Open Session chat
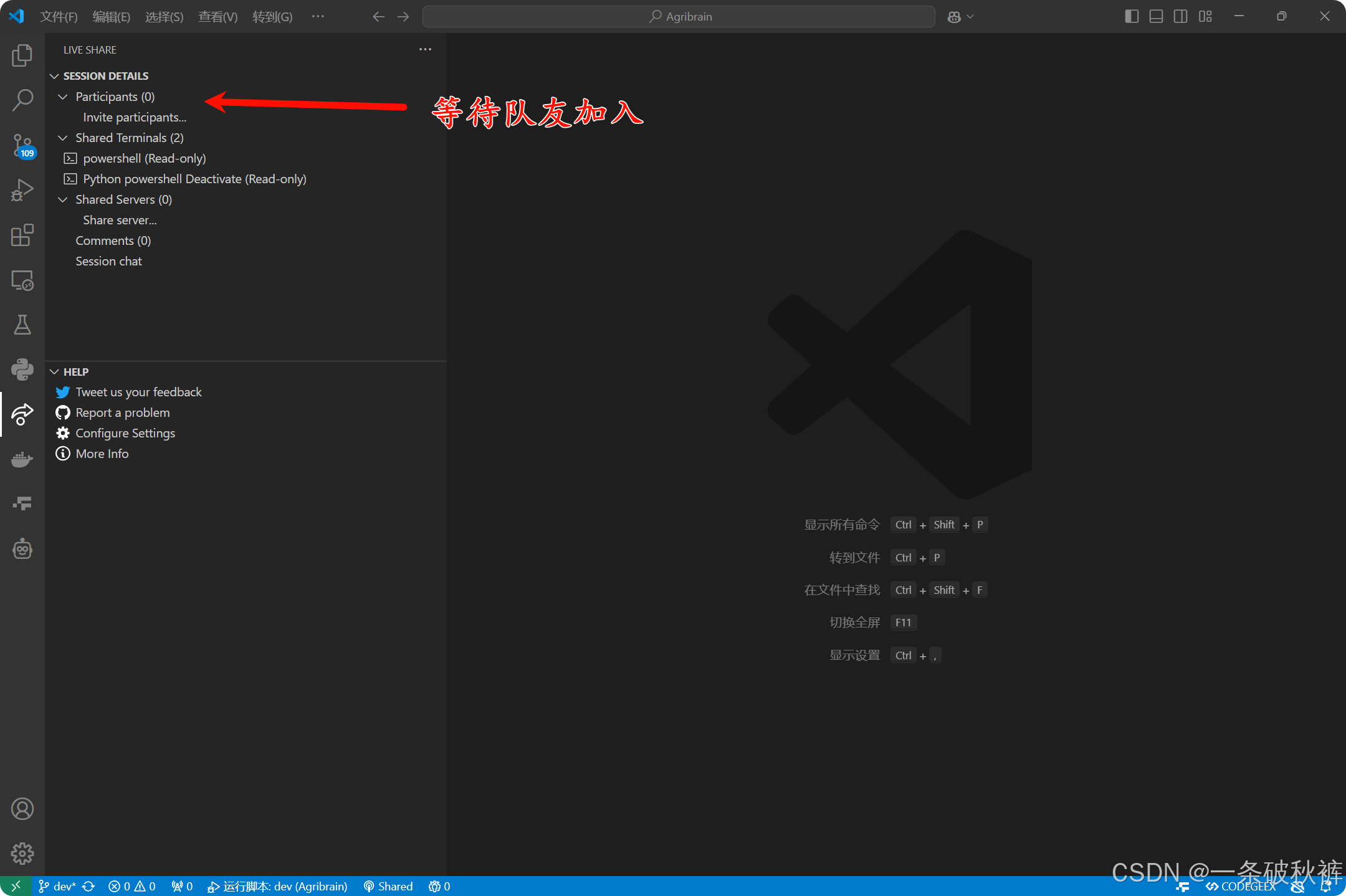 click(x=108, y=261)
